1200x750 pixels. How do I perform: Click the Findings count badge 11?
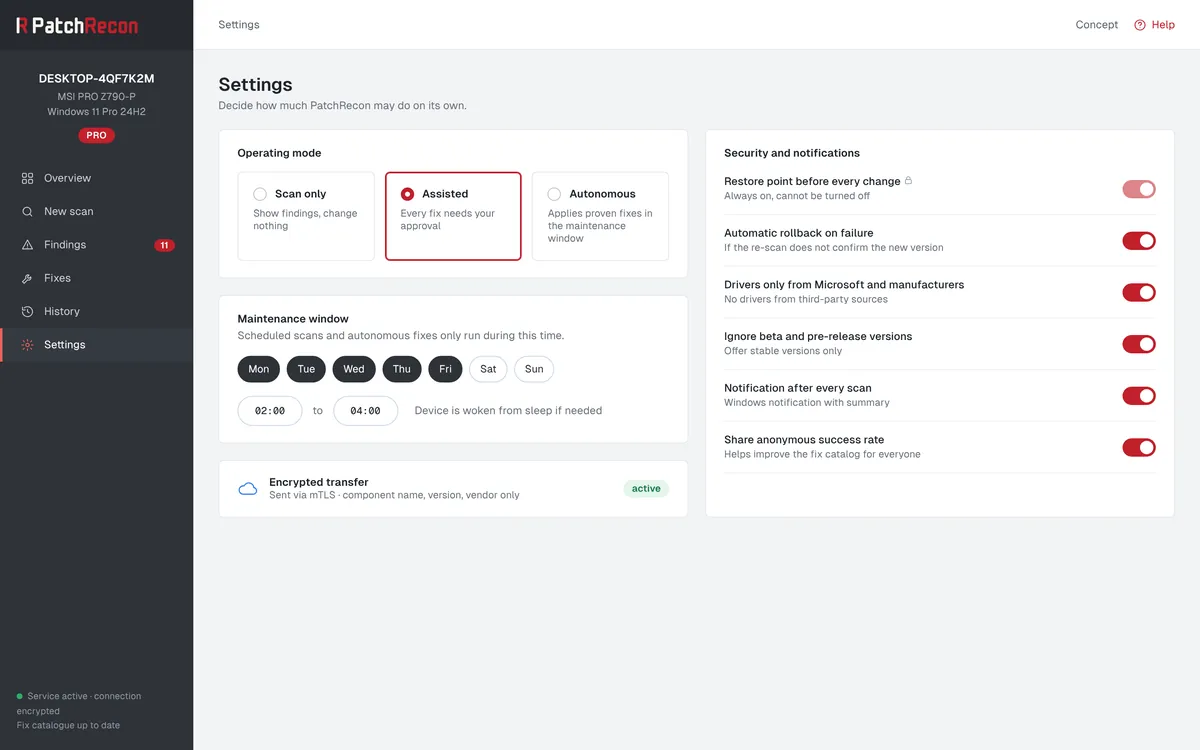(165, 245)
